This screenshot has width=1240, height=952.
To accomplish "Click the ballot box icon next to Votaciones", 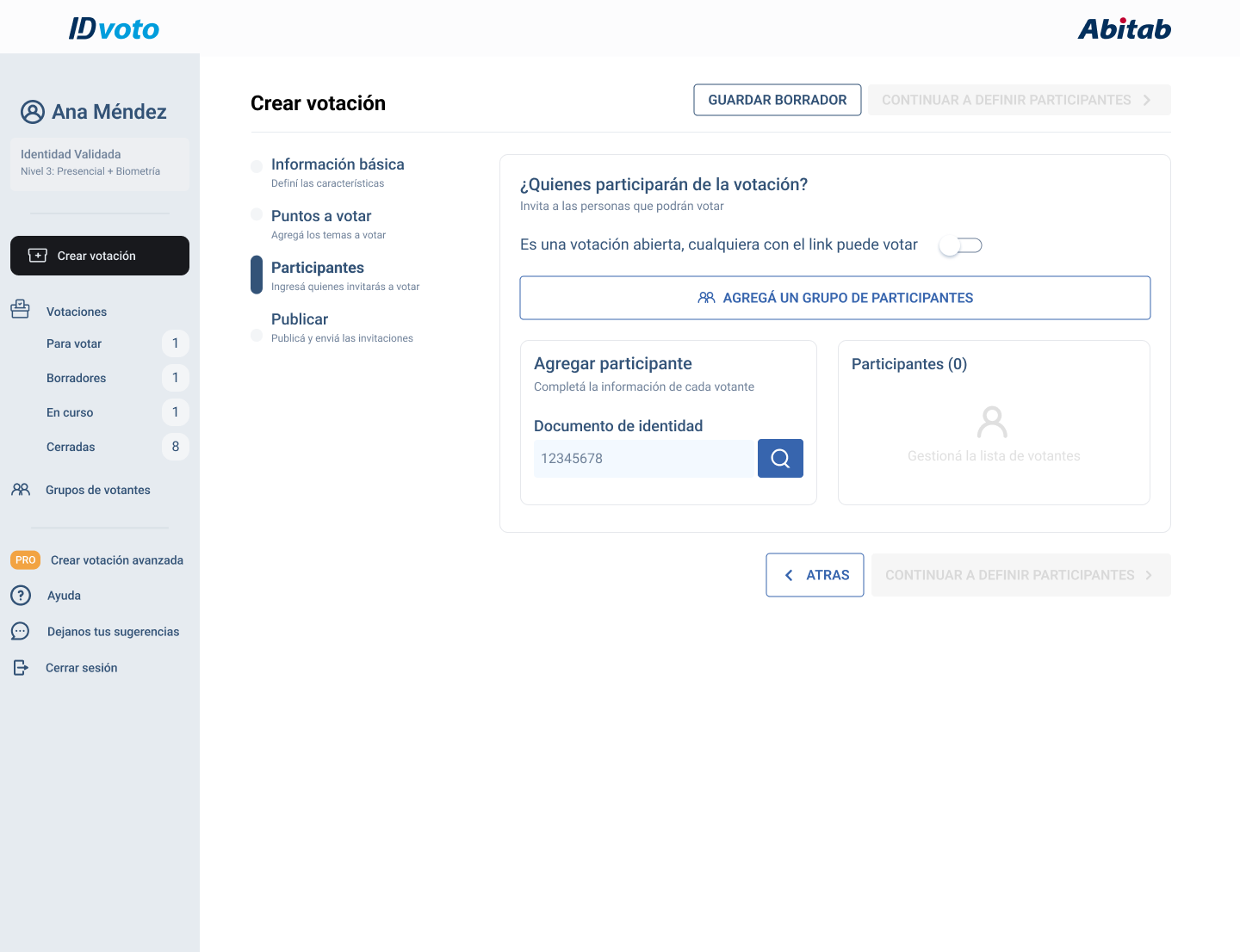I will 21,310.
